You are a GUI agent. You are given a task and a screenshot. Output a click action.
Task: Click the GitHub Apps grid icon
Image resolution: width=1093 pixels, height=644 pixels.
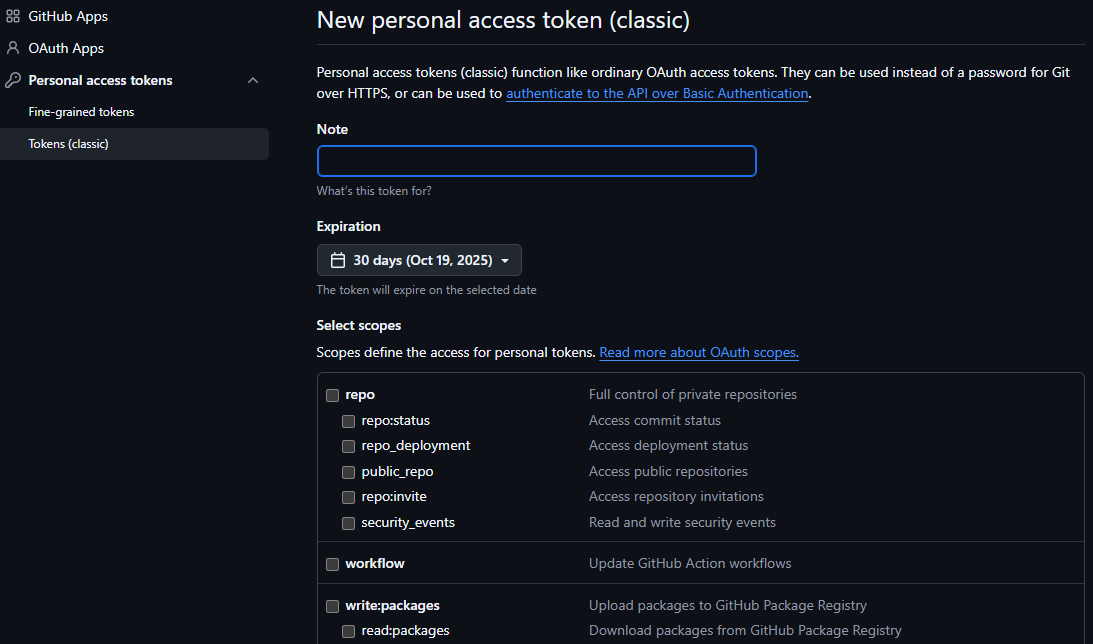pos(13,16)
